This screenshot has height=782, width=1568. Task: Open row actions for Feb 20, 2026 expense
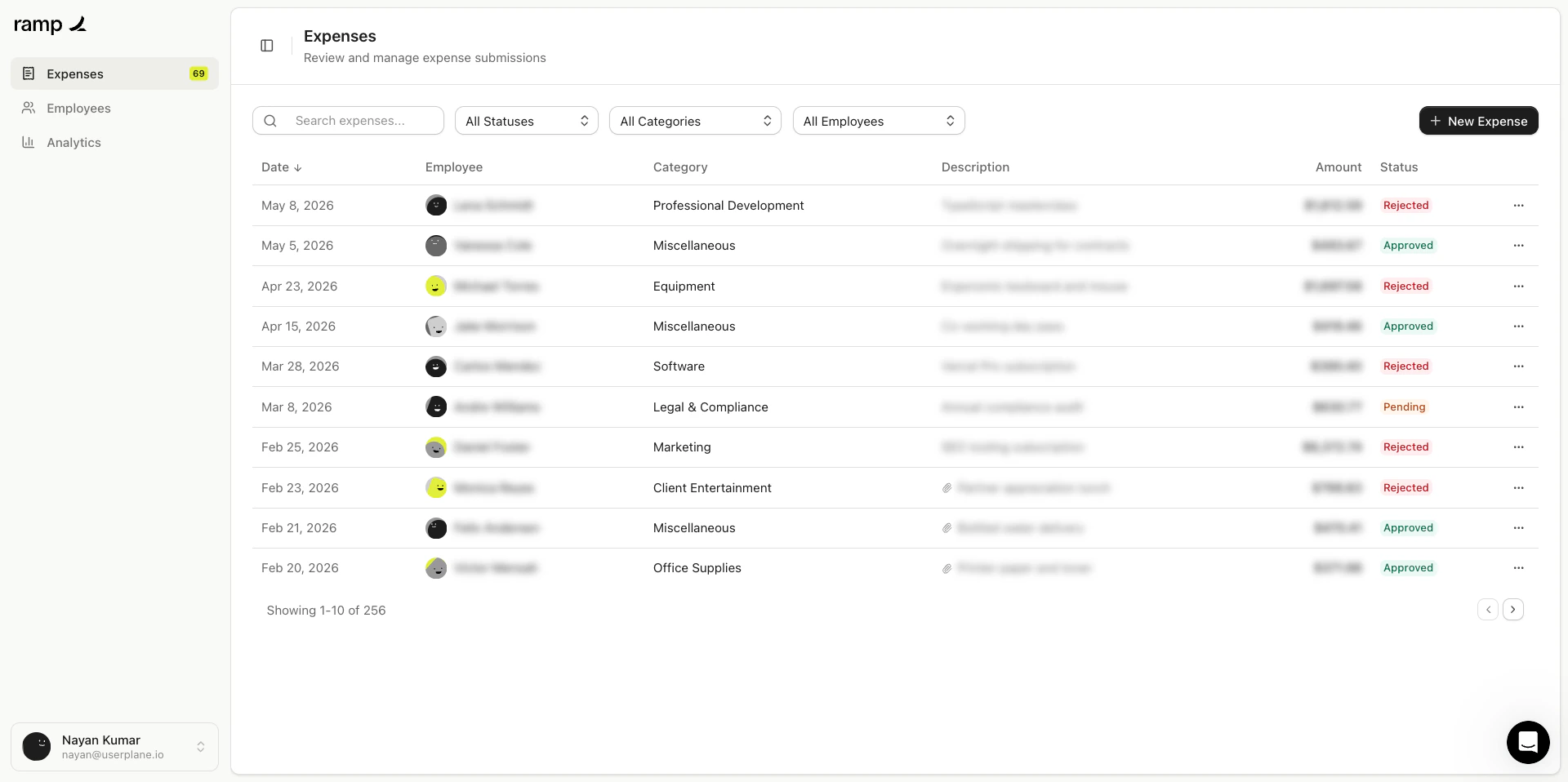1518,568
